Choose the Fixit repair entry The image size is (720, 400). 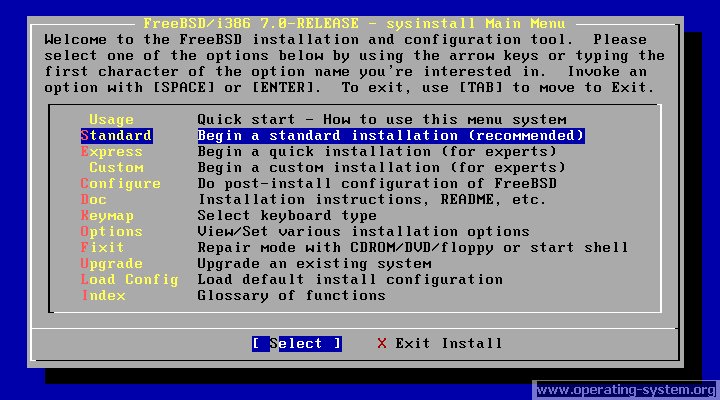102,247
